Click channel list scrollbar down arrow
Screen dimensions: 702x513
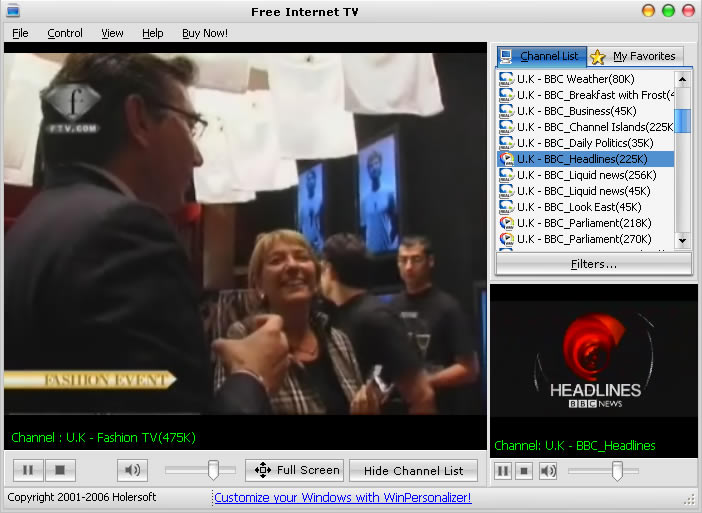(682, 240)
